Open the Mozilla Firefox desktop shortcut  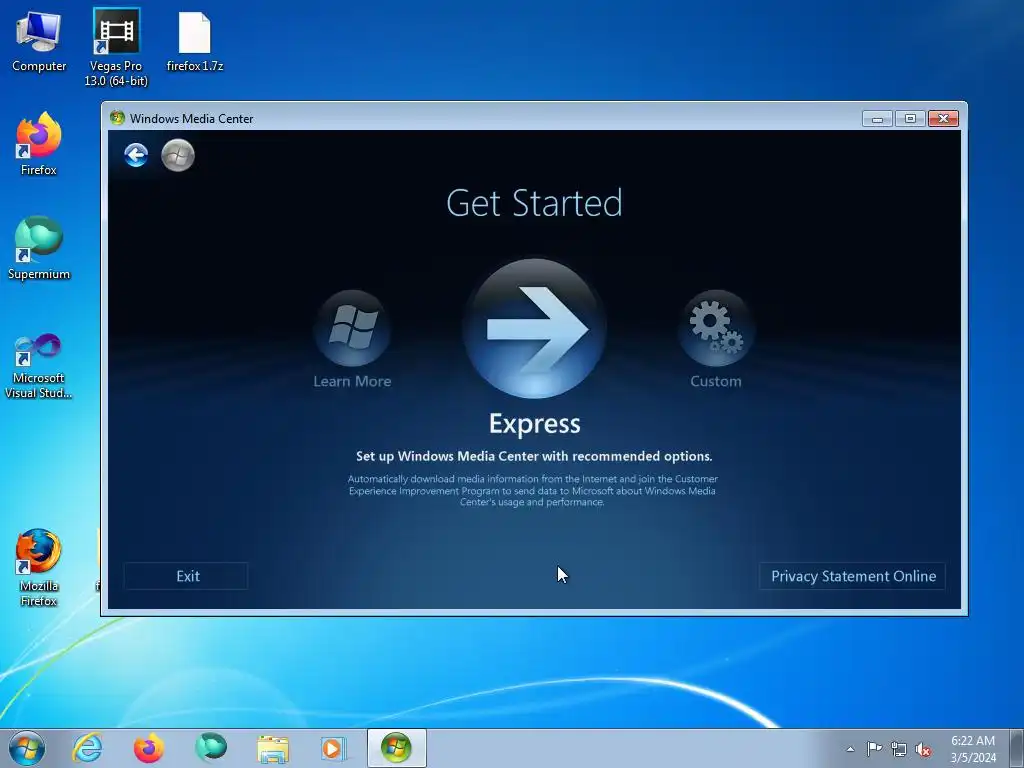39,567
